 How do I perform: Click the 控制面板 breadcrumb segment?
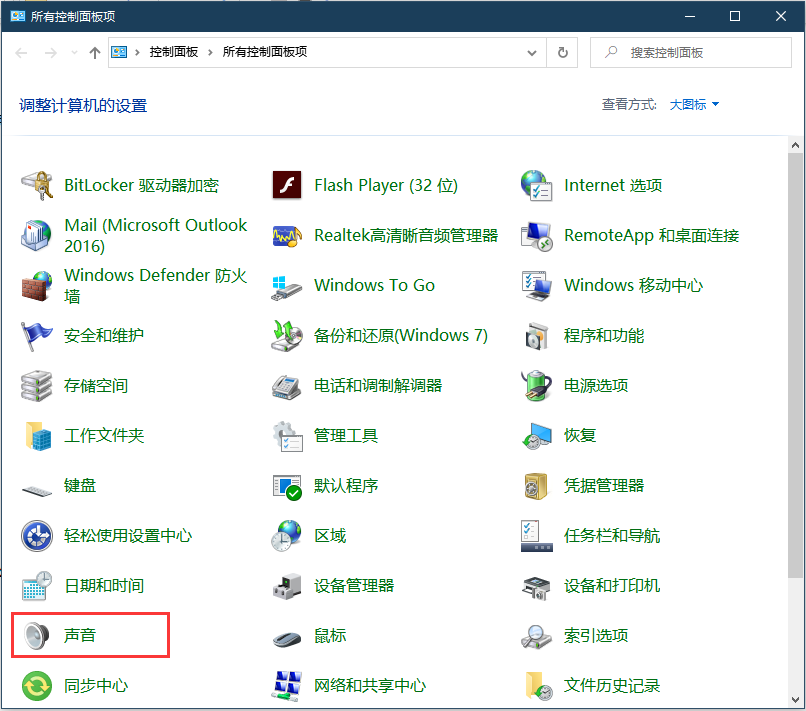pyautogui.click(x=174, y=52)
